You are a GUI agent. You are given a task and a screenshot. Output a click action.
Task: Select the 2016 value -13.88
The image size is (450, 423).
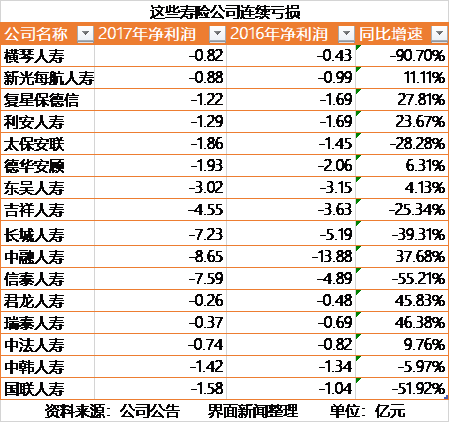332,256
